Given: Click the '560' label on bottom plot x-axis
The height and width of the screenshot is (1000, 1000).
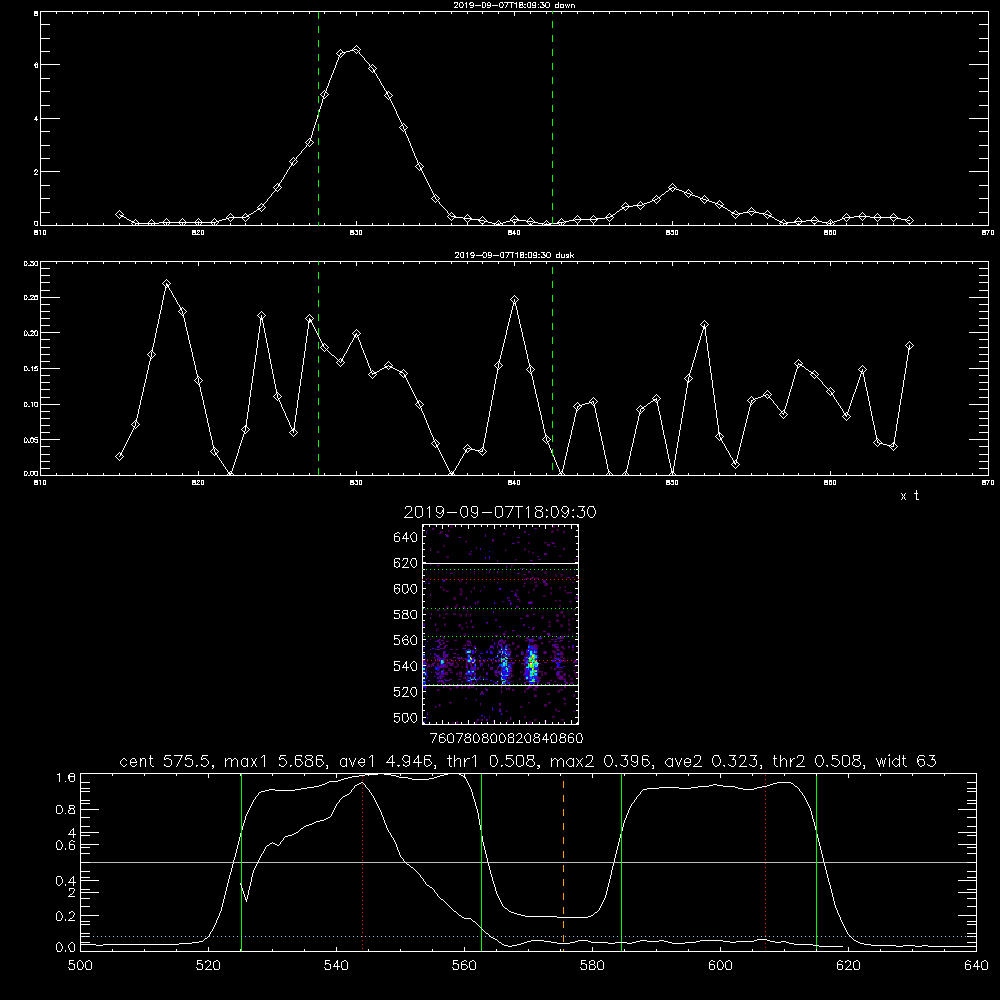Looking at the screenshot, I should 464,965.
